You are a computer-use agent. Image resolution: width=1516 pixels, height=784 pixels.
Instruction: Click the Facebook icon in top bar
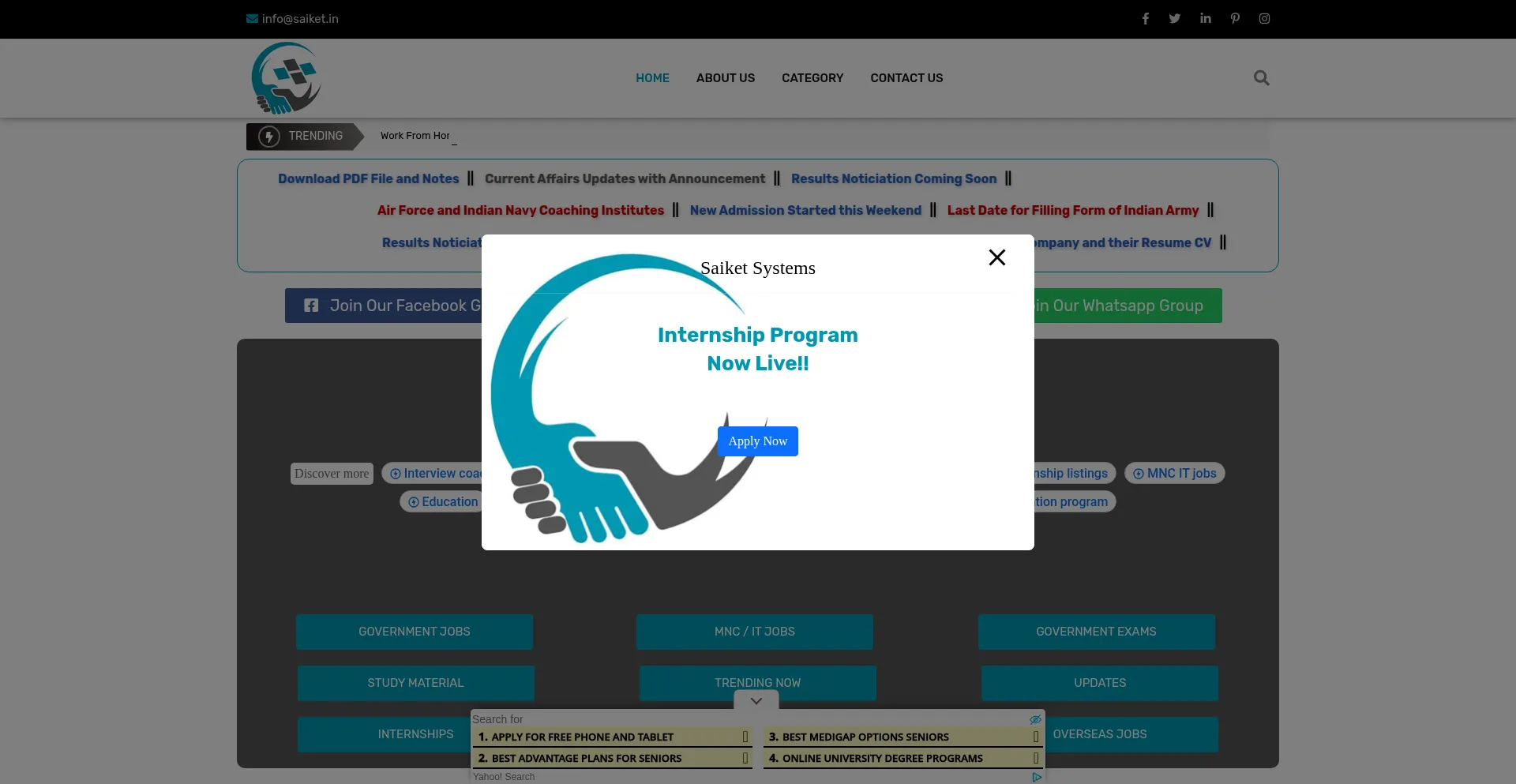click(x=1145, y=19)
